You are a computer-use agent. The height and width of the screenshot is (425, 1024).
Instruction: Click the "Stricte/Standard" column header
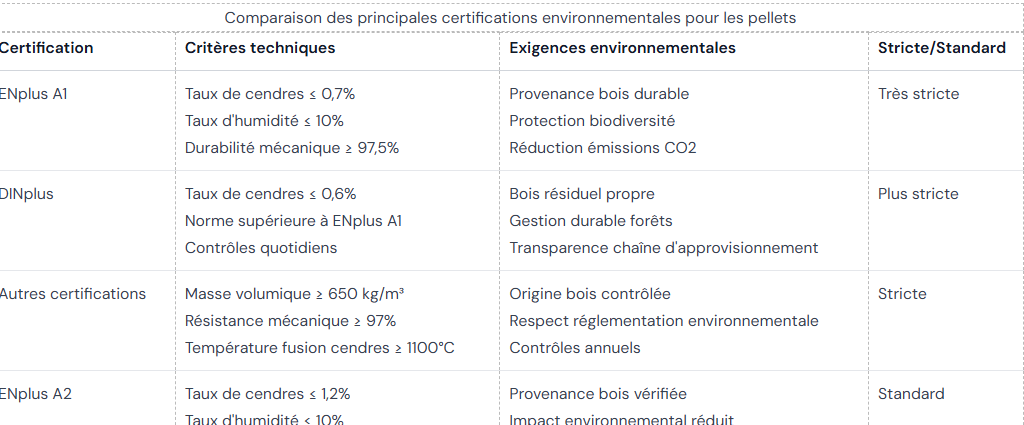(x=941, y=48)
